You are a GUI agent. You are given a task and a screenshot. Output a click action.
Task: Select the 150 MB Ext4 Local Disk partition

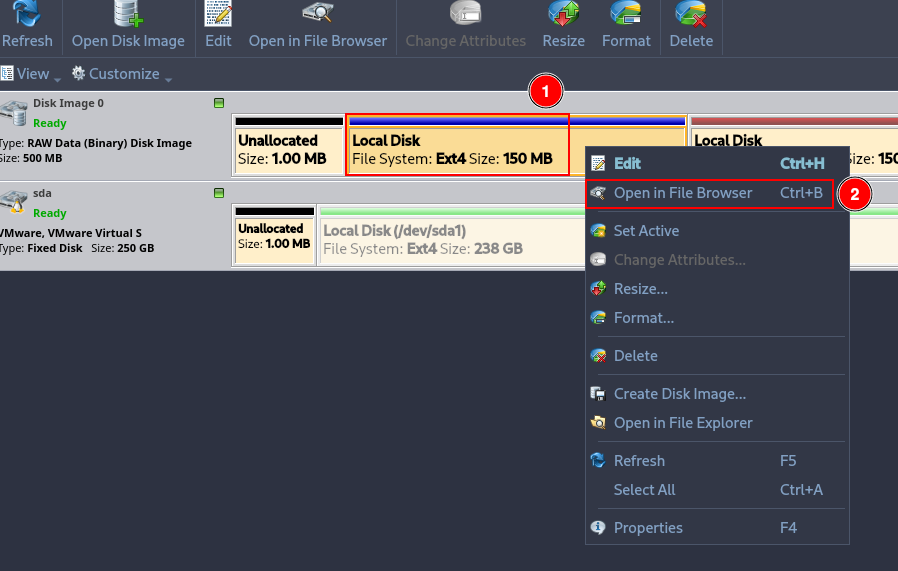(x=457, y=149)
